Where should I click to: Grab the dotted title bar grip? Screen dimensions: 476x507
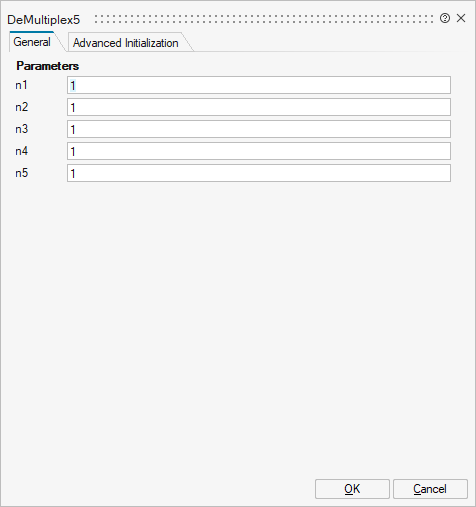pos(264,19)
